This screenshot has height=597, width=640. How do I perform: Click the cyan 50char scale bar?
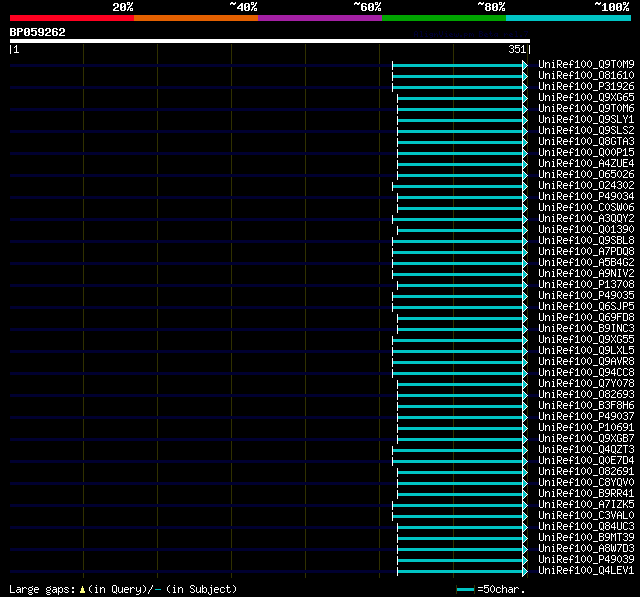pyautogui.click(x=465, y=590)
